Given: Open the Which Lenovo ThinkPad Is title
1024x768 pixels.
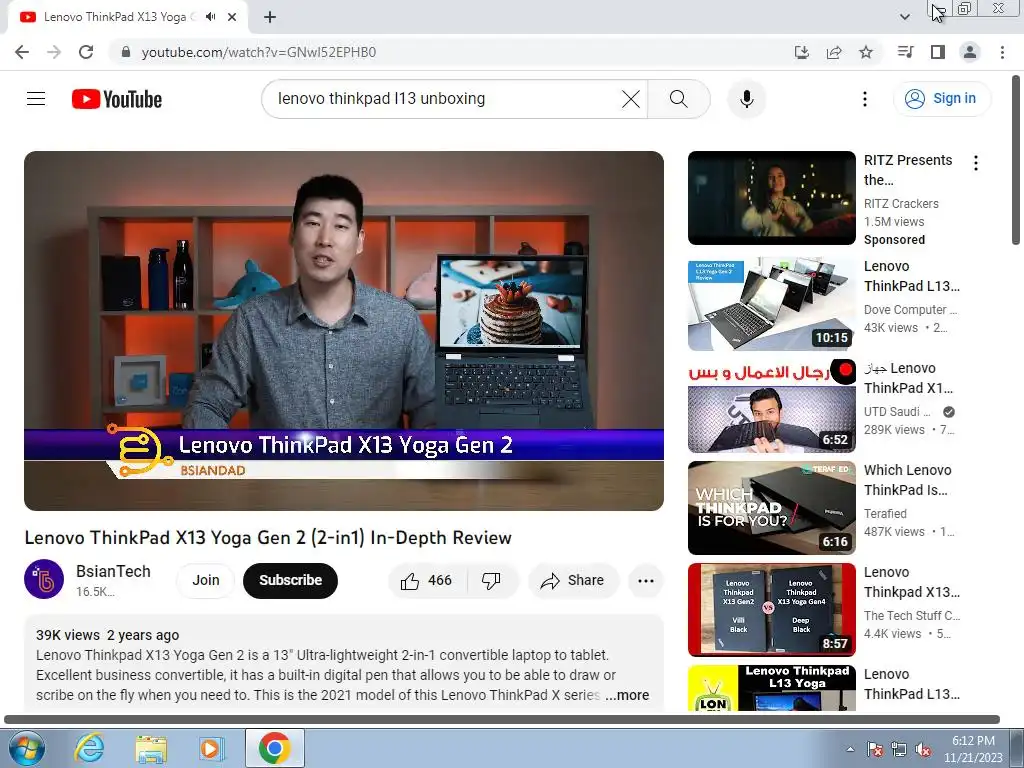Looking at the screenshot, I should pyautogui.click(x=908, y=480).
